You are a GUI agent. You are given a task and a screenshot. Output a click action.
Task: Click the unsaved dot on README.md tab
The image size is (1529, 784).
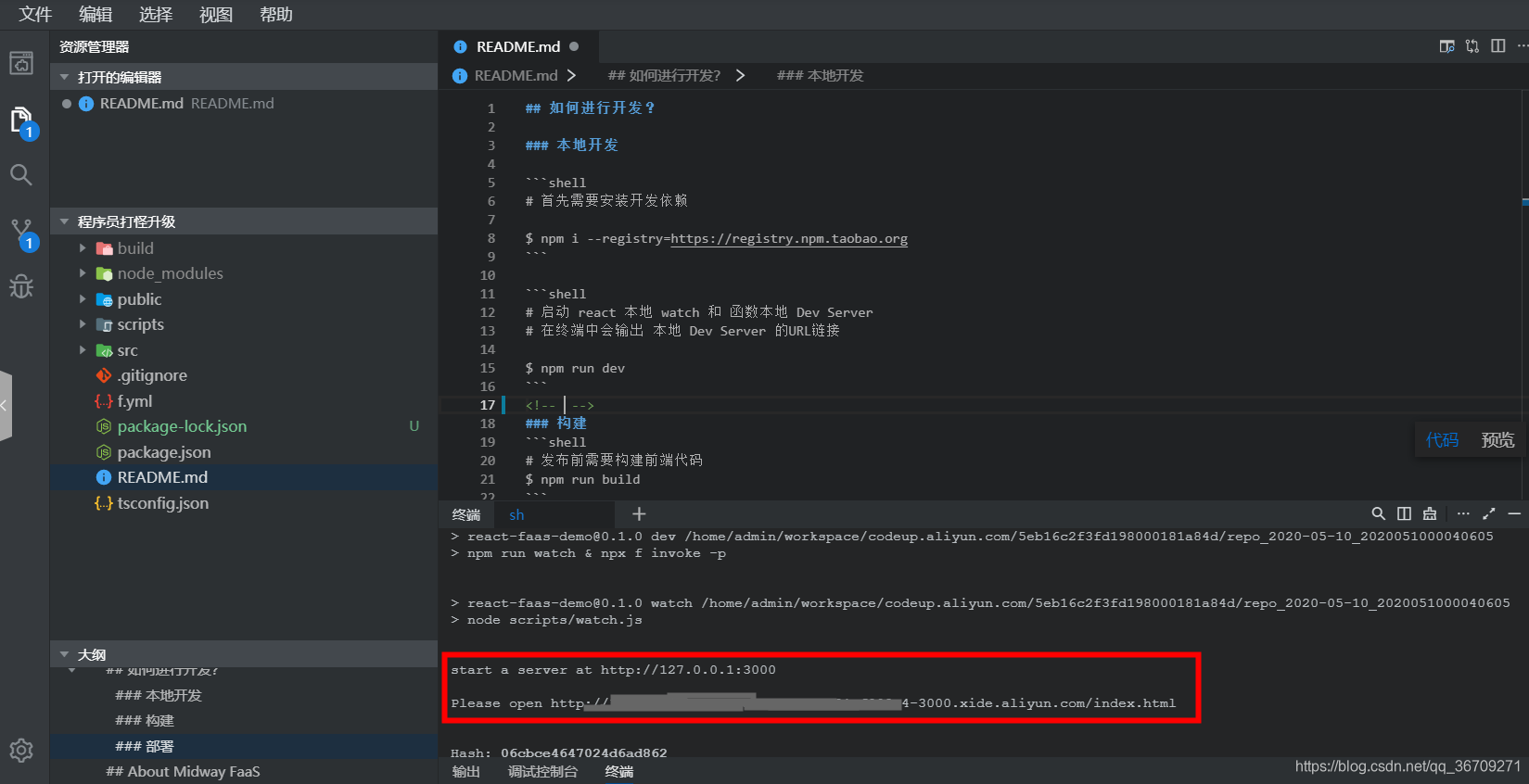point(574,46)
